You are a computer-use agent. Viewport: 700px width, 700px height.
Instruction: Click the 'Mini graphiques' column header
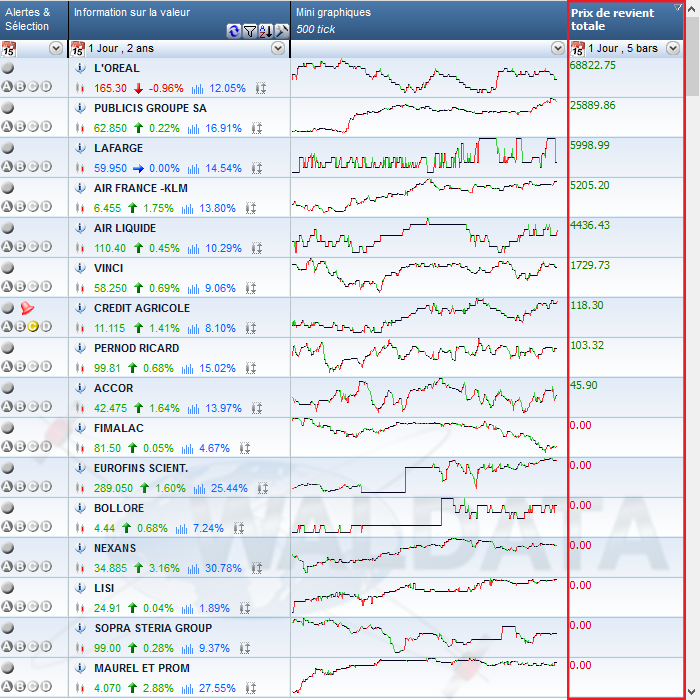point(429,20)
